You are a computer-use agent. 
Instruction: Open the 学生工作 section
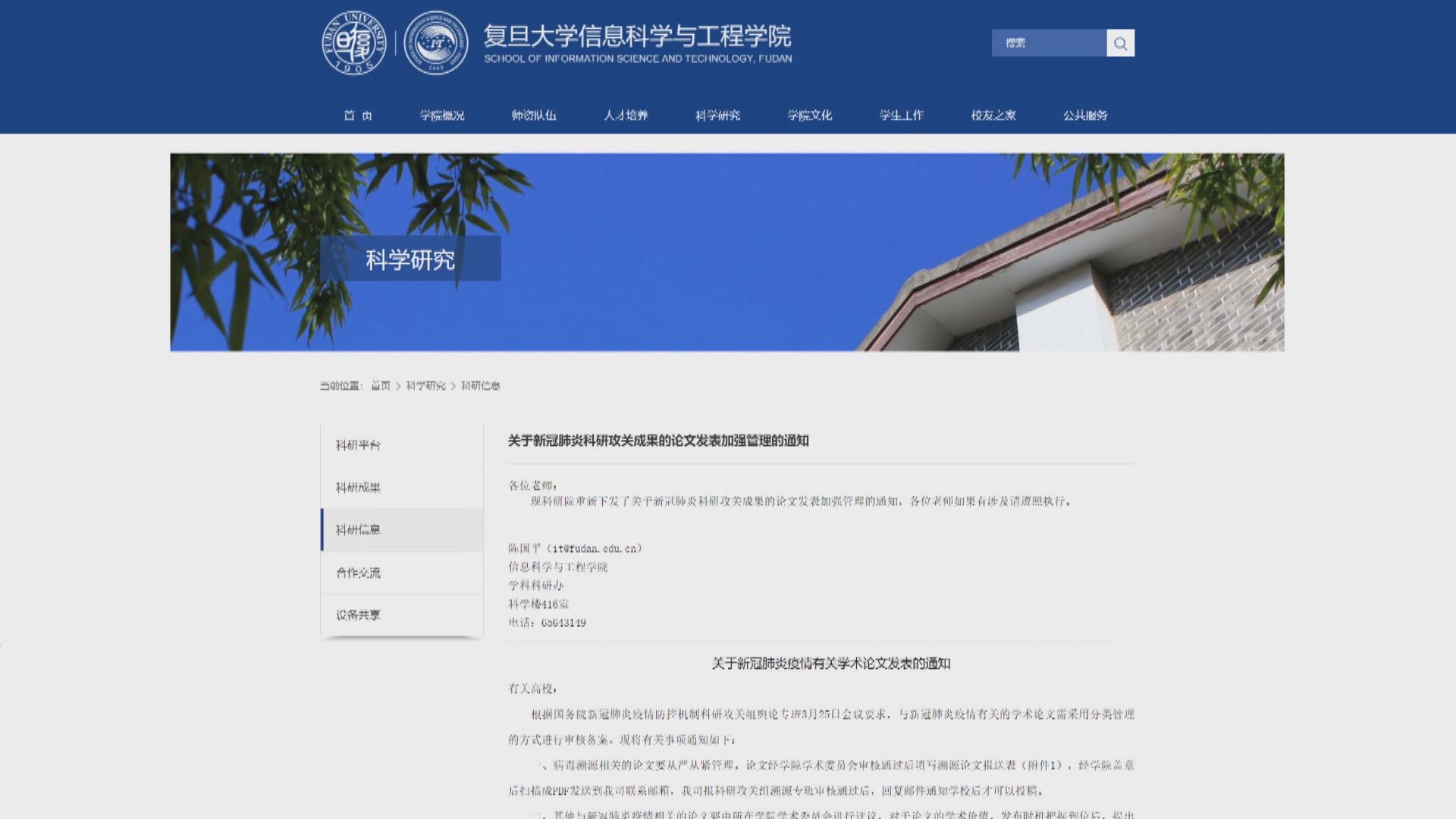pyautogui.click(x=901, y=116)
